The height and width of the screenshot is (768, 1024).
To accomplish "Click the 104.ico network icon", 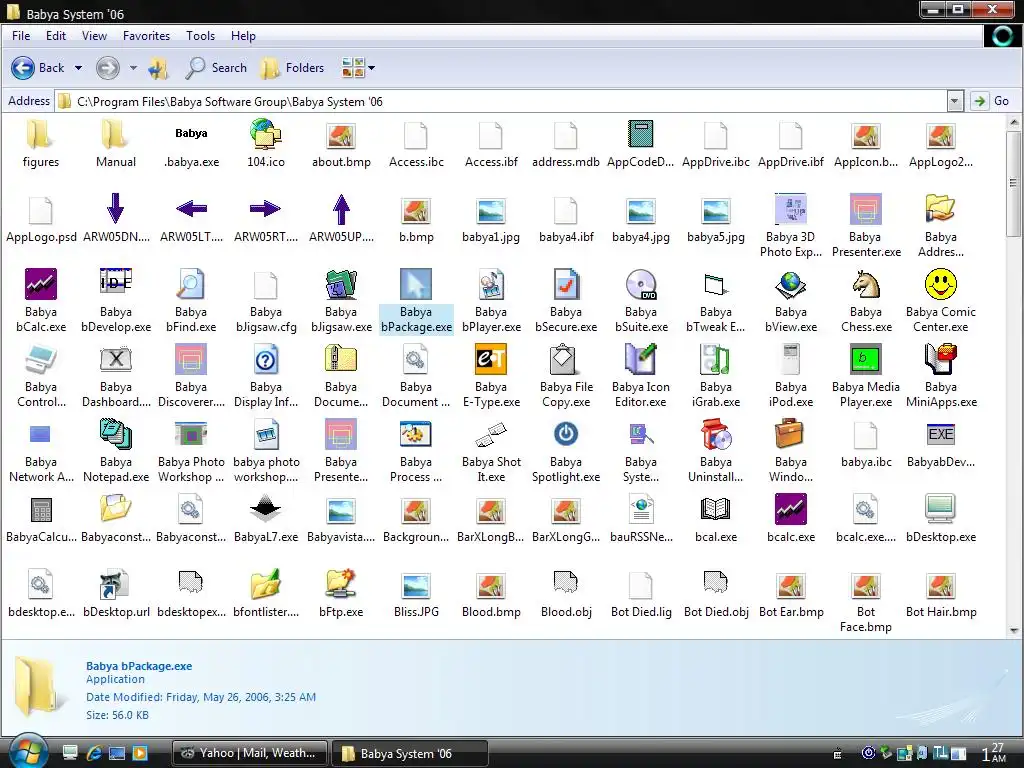I will pyautogui.click(x=266, y=134).
